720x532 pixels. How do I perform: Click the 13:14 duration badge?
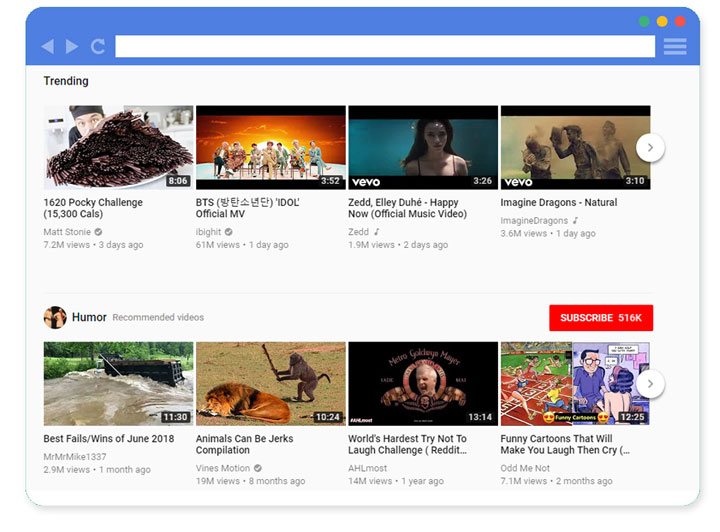[480, 417]
